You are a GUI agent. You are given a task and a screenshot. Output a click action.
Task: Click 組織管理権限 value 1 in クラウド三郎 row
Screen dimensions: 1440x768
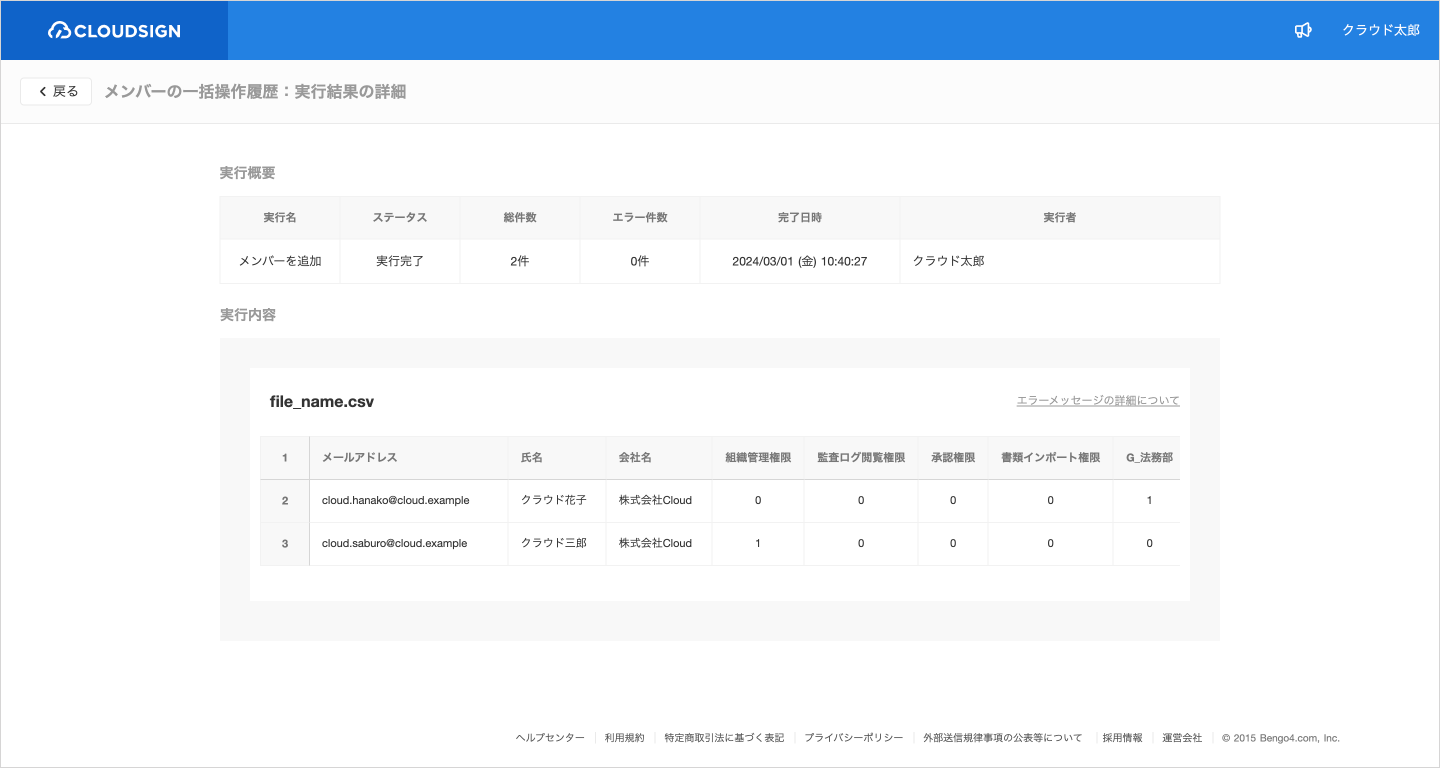[758, 543]
